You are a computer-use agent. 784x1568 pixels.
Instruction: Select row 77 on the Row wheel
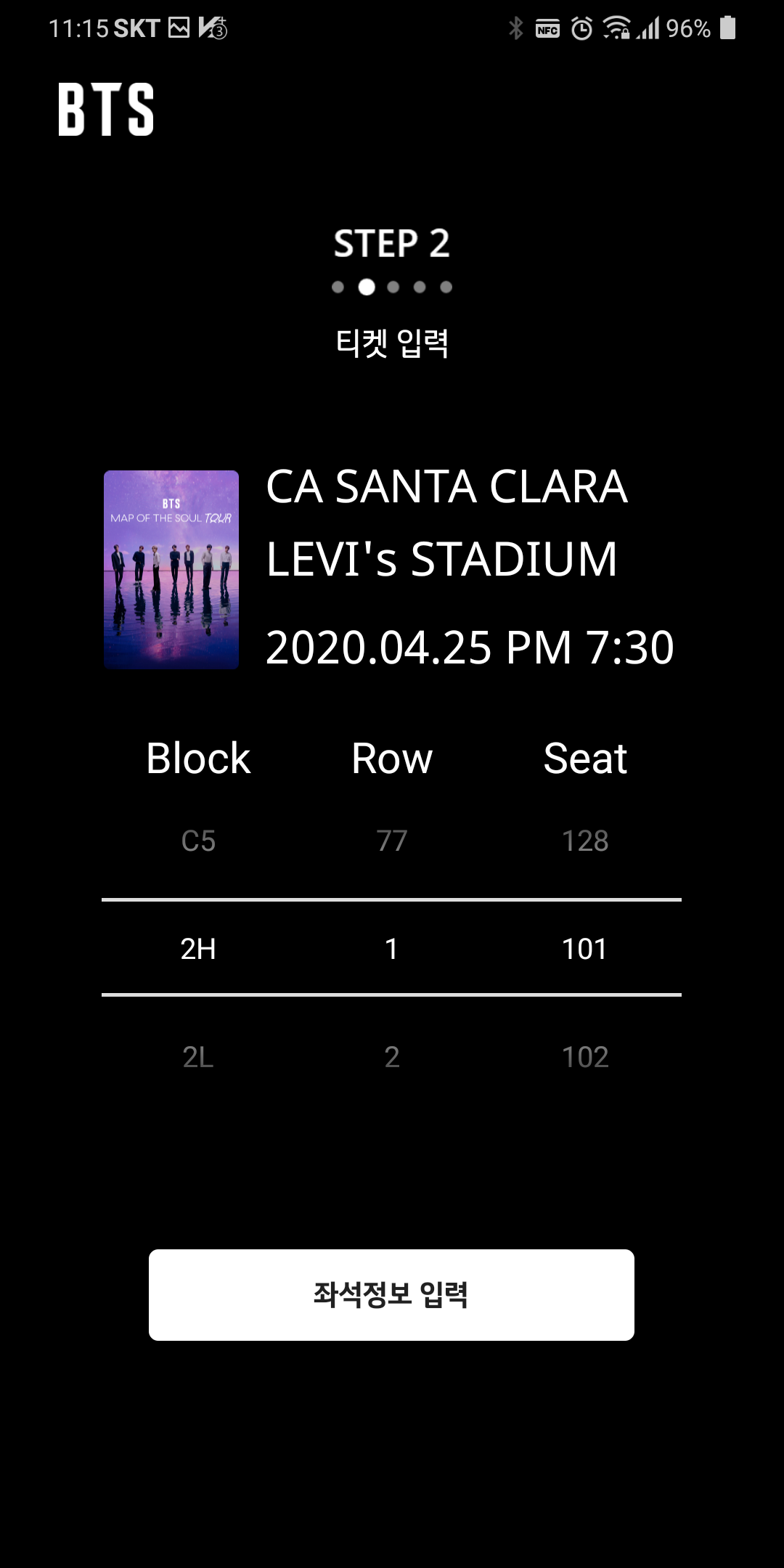pyautogui.click(x=392, y=841)
